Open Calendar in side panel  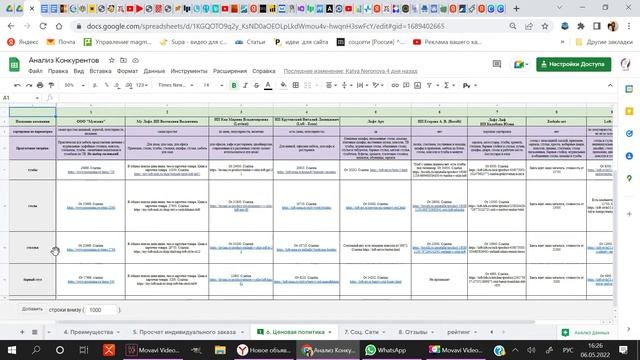pos(629,89)
